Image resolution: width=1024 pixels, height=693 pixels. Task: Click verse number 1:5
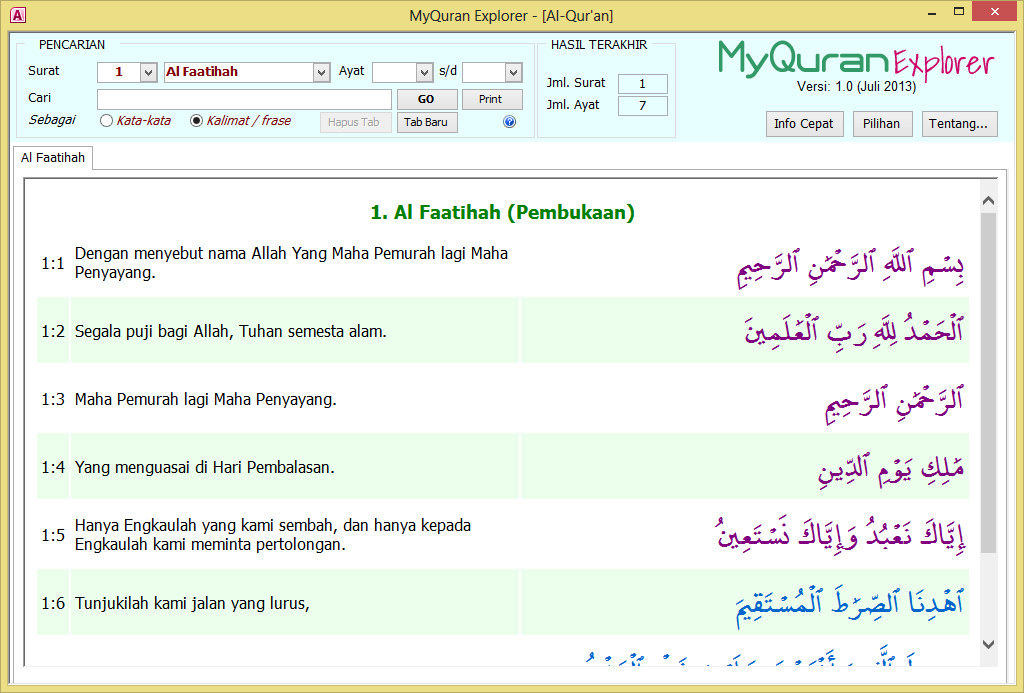(x=53, y=535)
